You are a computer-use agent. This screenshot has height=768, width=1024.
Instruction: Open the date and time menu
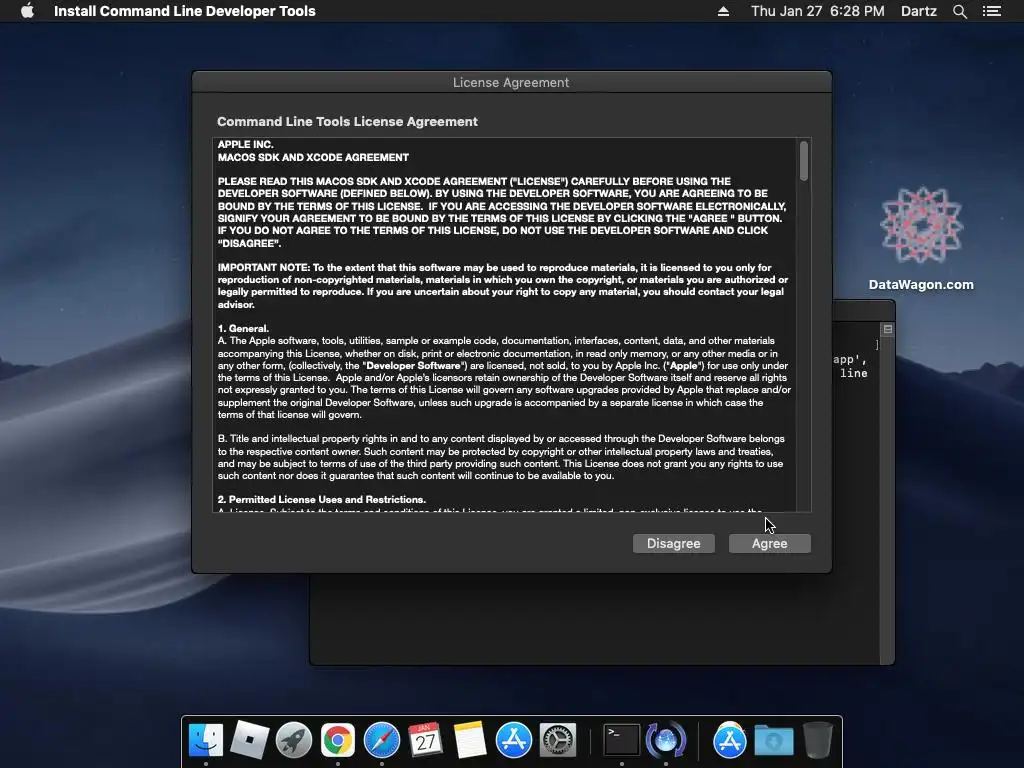818,11
